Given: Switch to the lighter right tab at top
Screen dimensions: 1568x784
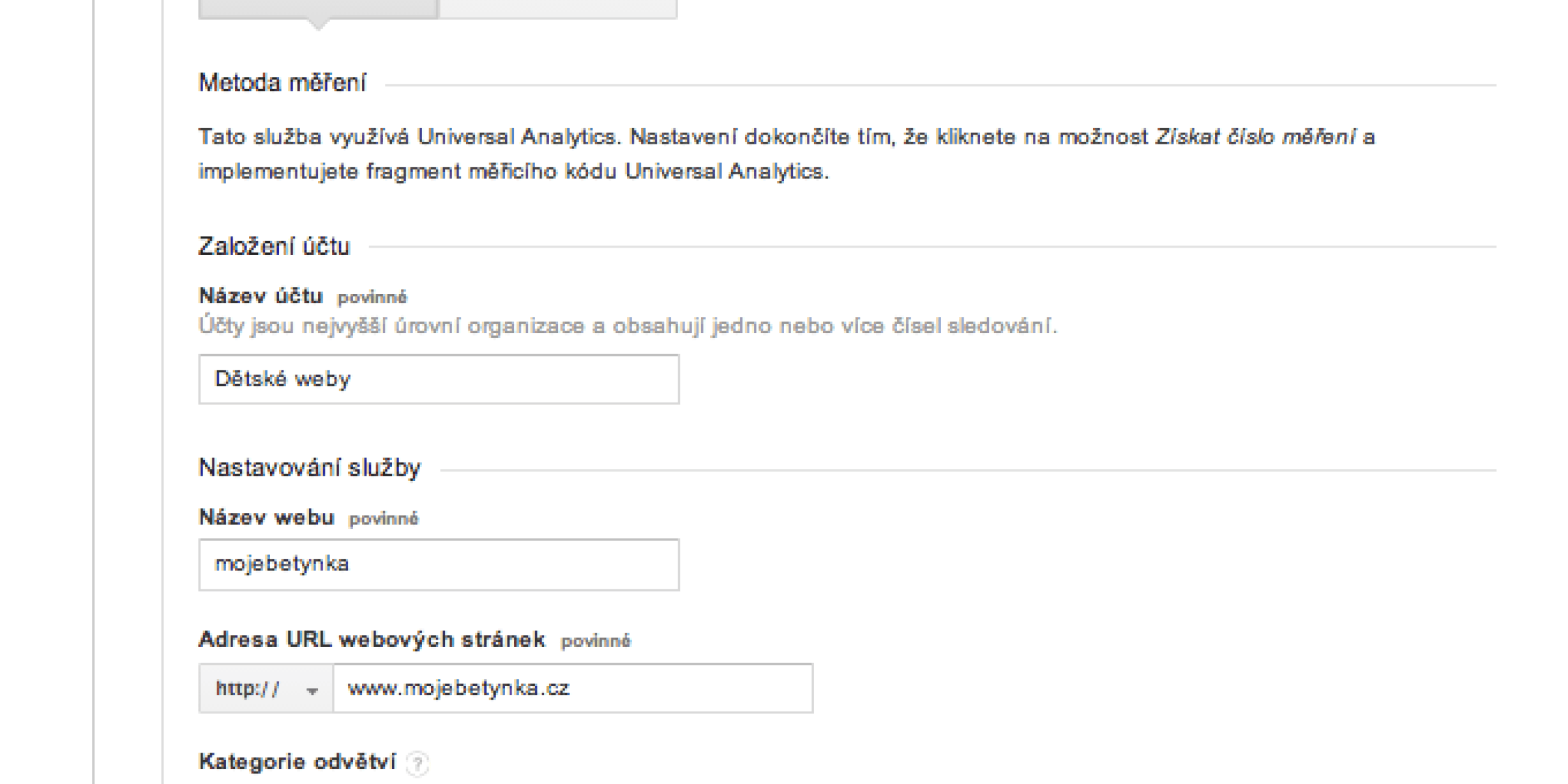Looking at the screenshot, I should (x=558, y=8).
